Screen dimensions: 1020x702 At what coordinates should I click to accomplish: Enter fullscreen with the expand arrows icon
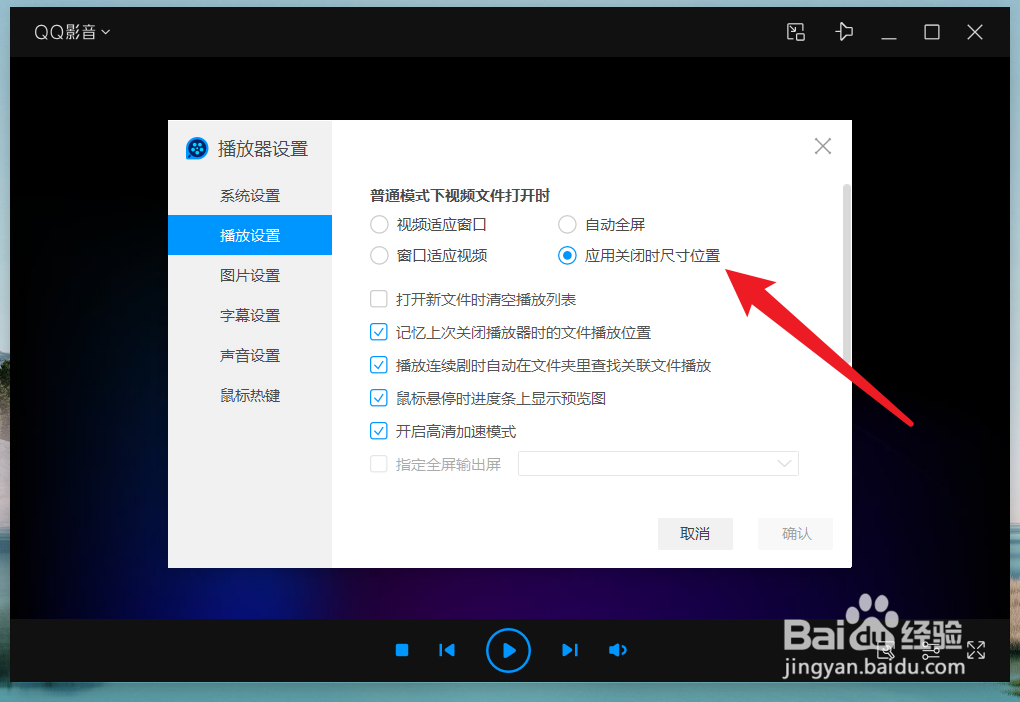(976, 649)
